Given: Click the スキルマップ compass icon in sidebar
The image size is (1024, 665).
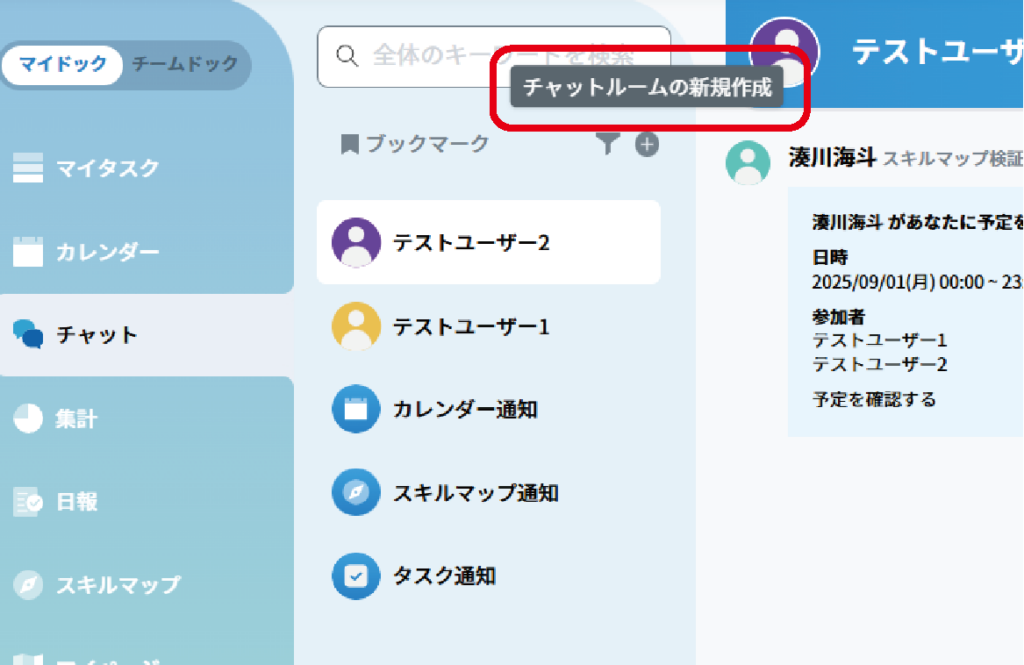Looking at the screenshot, I should 28,585.
